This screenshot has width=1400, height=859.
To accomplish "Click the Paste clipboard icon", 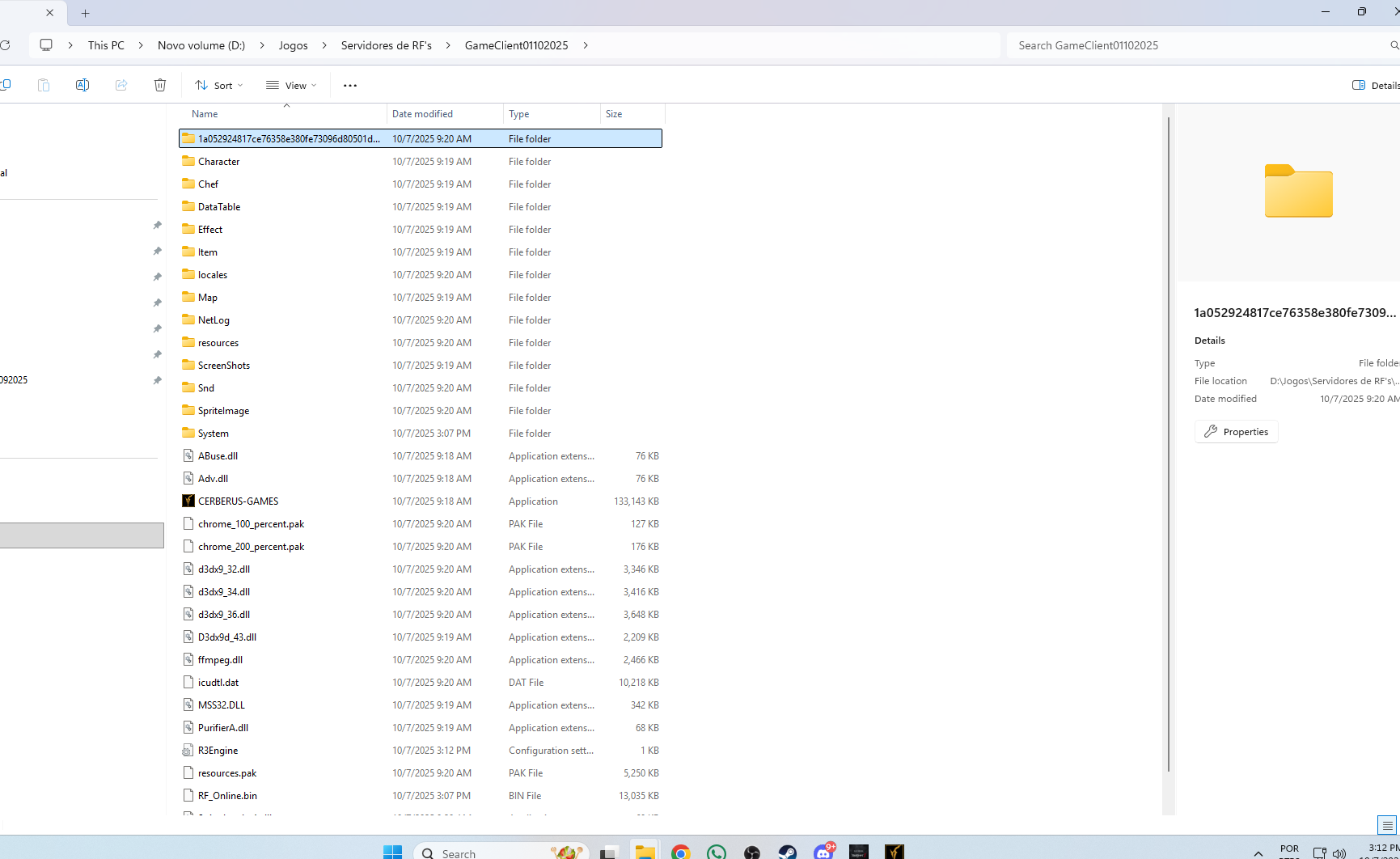I will (44, 85).
